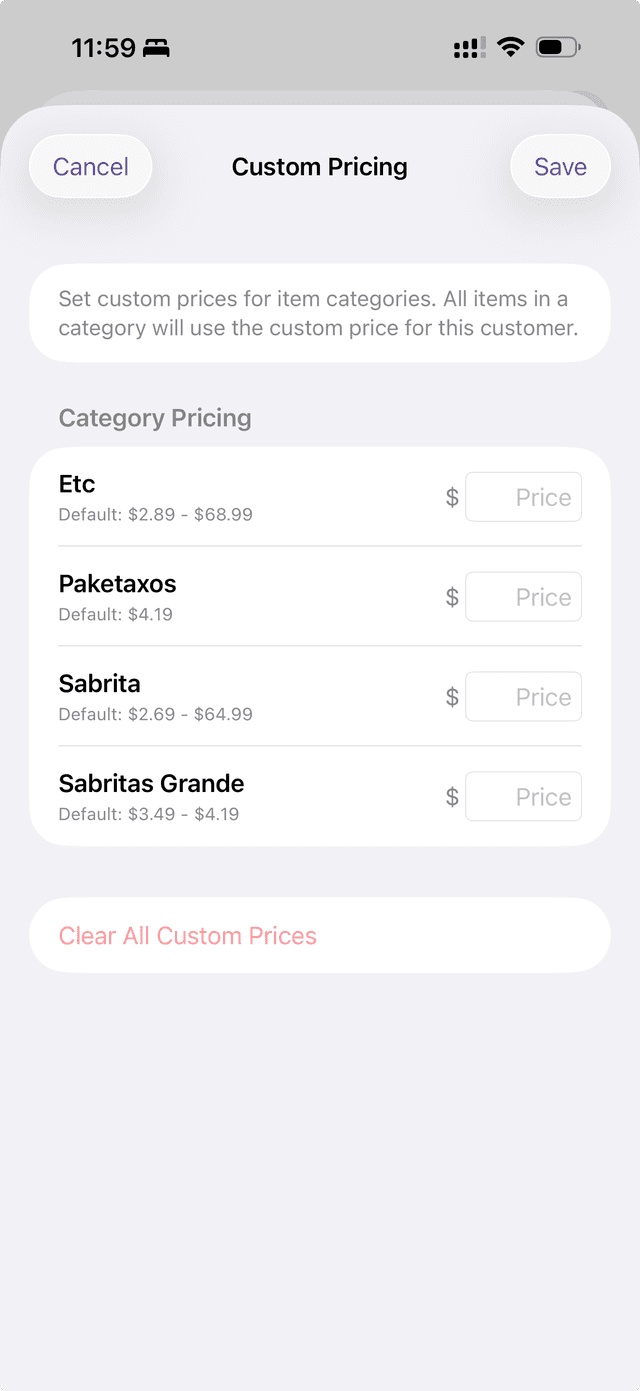
Task: Click the Sabritas Grande category label
Action: tap(151, 784)
